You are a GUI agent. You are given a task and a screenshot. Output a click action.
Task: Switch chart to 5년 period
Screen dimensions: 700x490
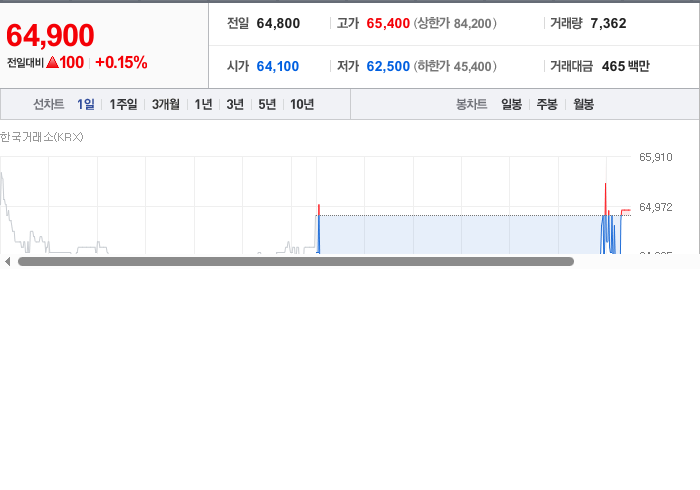pos(267,104)
